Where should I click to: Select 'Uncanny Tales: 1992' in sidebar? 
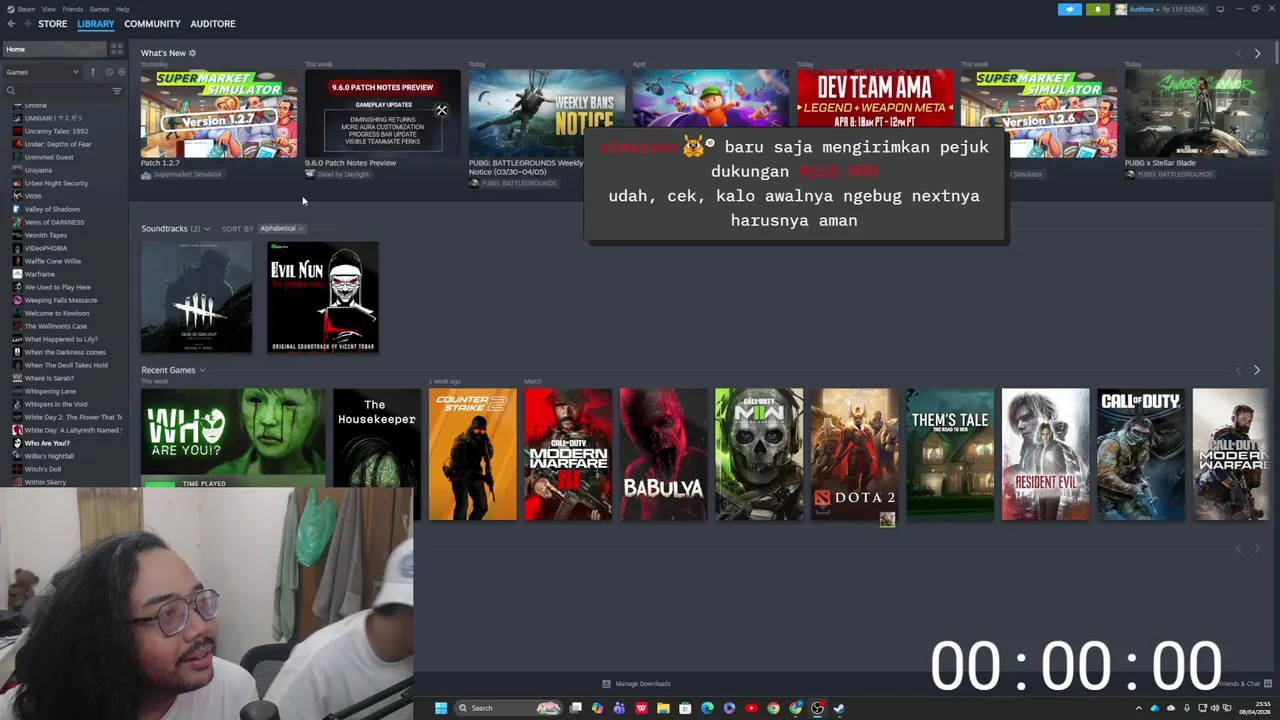[56, 131]
